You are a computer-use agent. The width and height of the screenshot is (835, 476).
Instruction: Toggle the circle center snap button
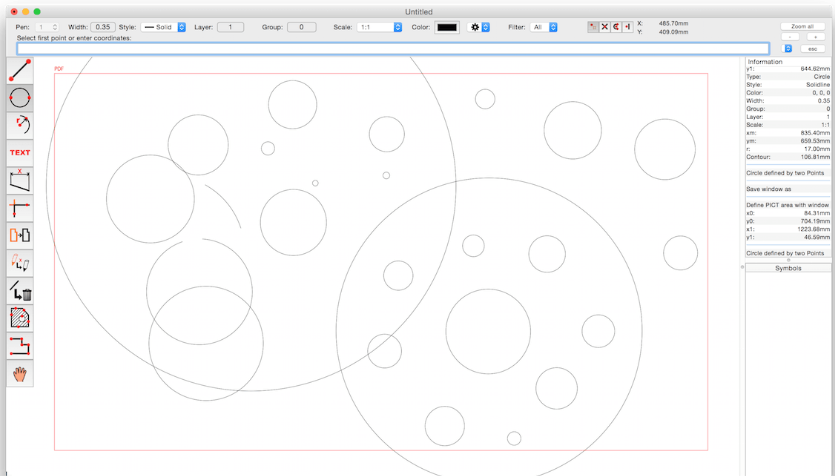pos(615,27)
